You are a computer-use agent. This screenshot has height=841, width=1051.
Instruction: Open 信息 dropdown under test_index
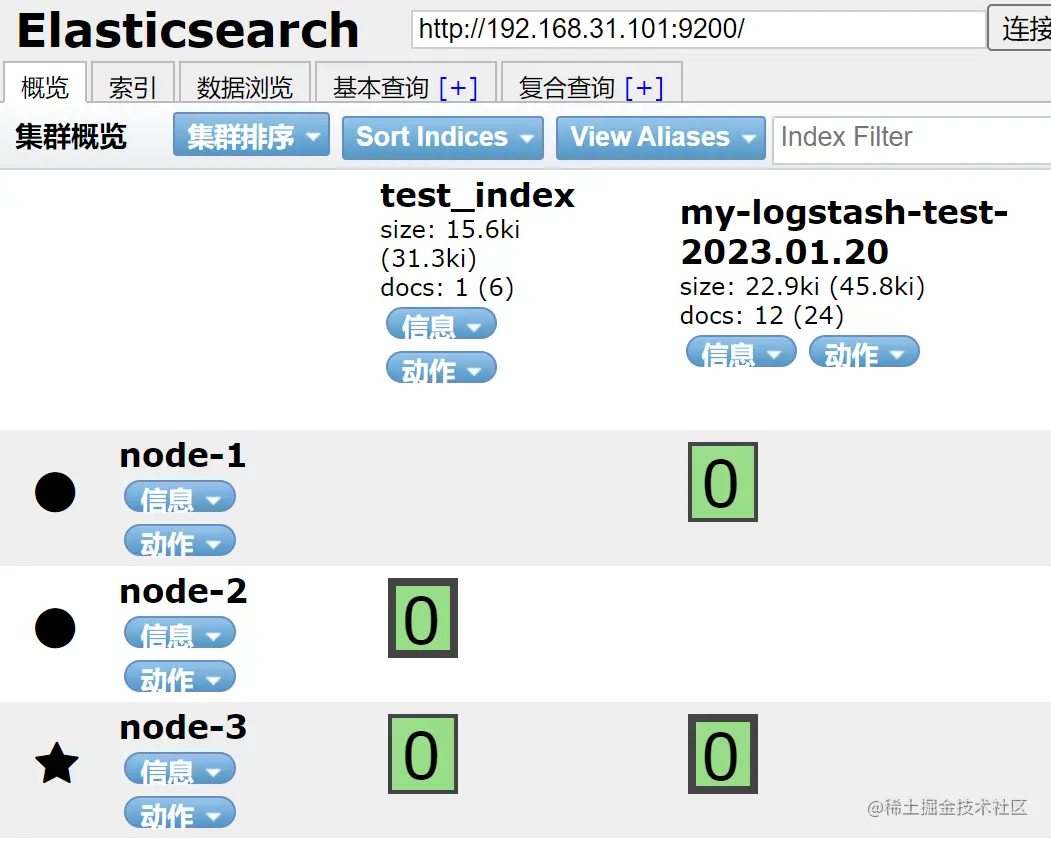(441, 325)
